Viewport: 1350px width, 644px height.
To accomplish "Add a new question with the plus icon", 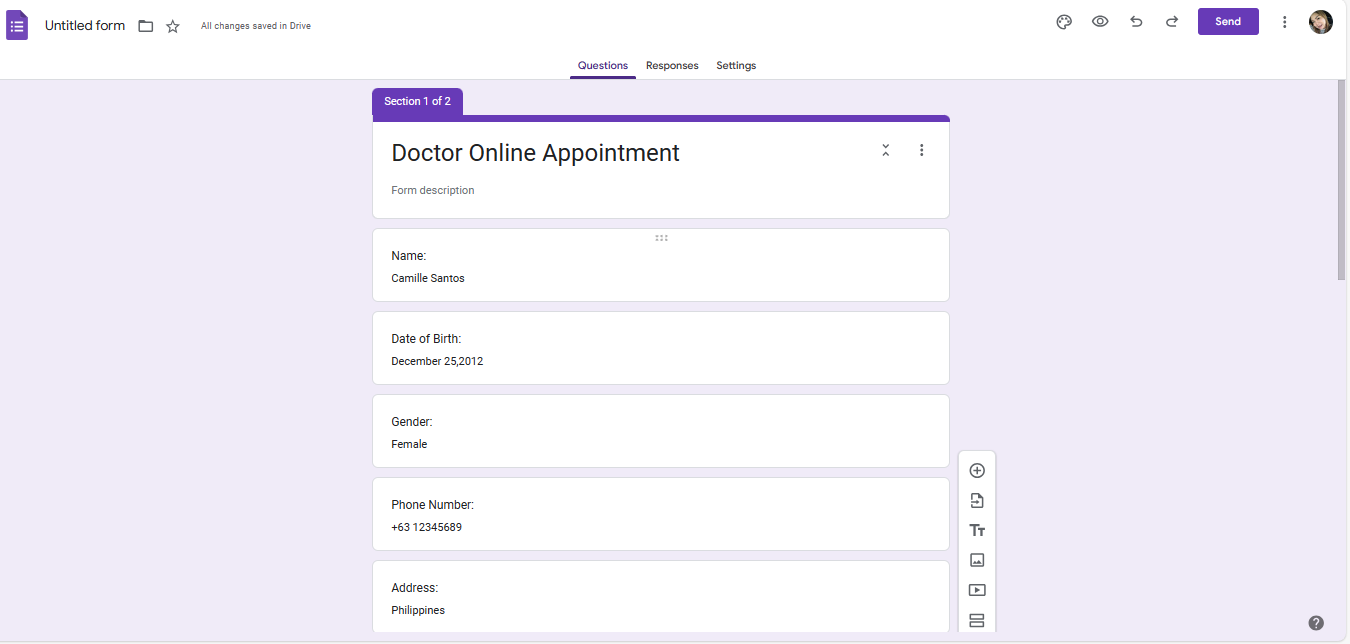I will pyautogui.click(x=977, y=471).
